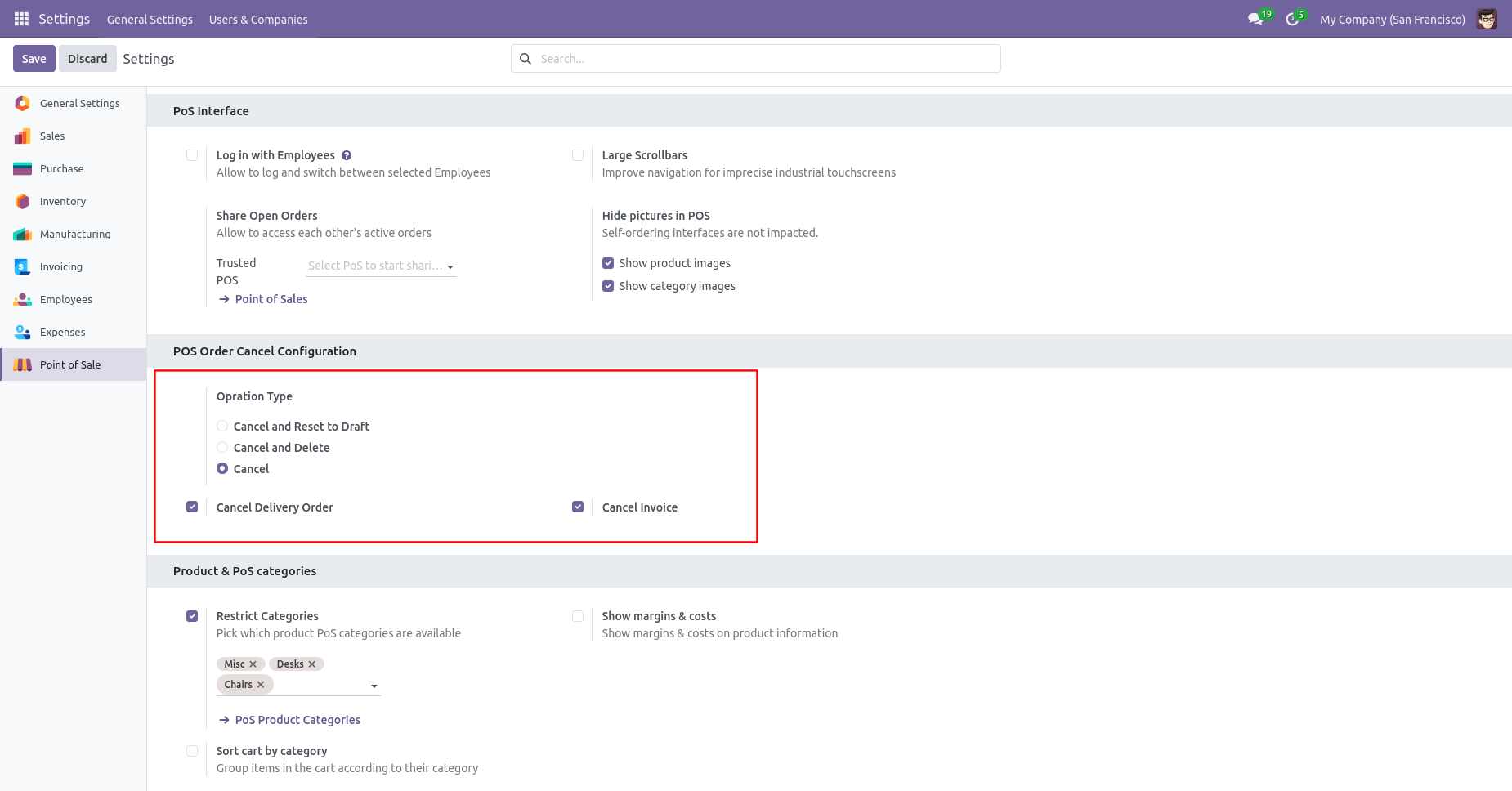The width and height of the screenshot is (1512, 791).
Task: Click the Save button
Action: [34, 59]
